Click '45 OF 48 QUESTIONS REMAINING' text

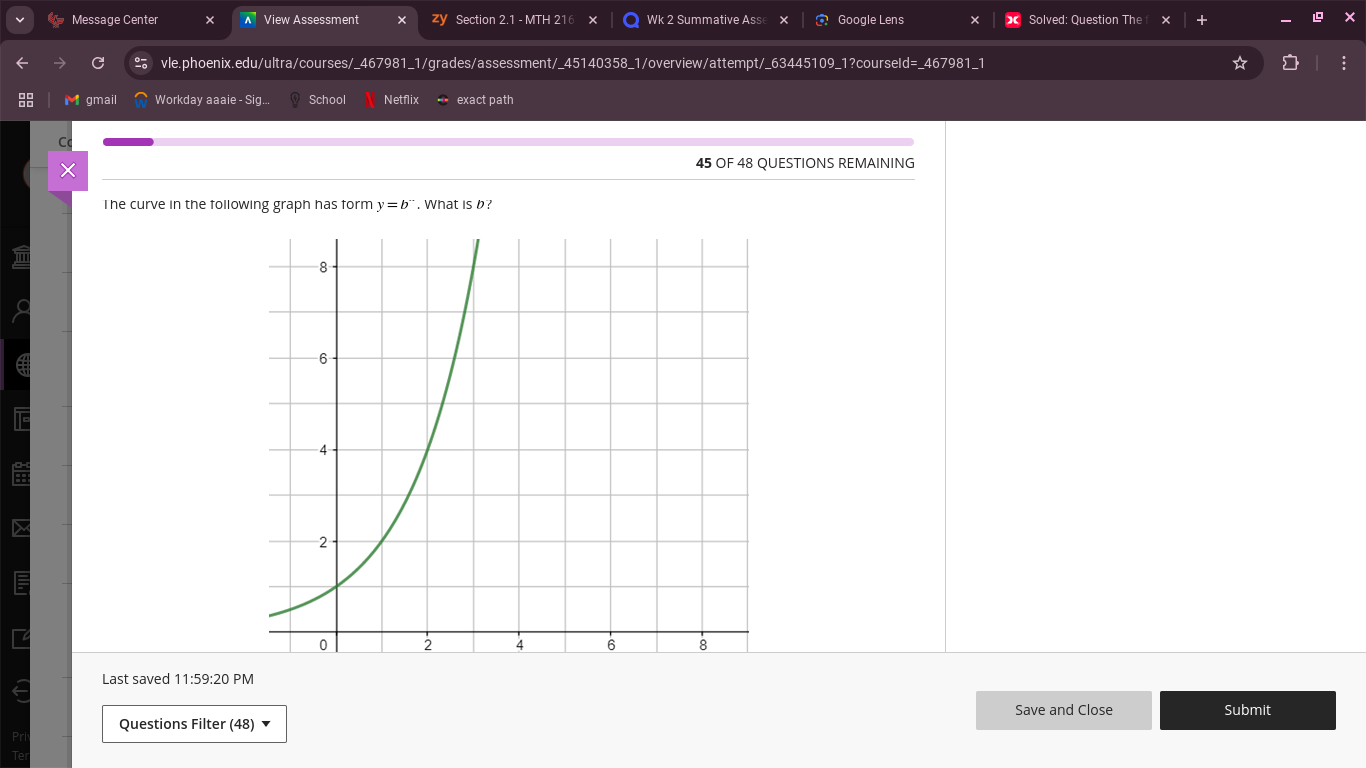[x=805, y=163]
